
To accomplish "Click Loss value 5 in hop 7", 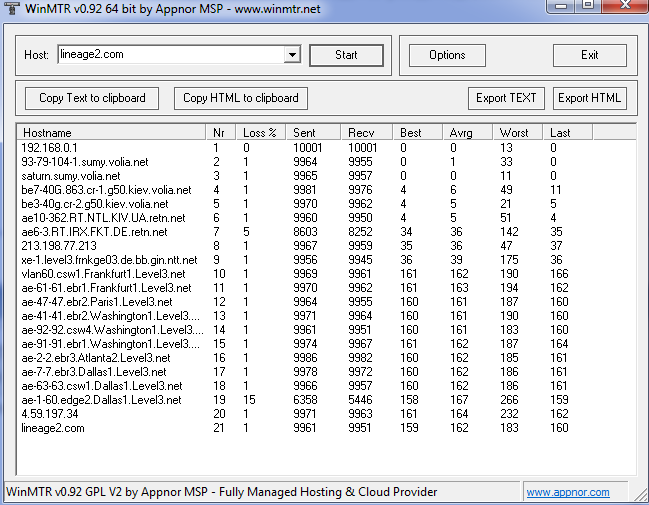I will tap(246, 232).
